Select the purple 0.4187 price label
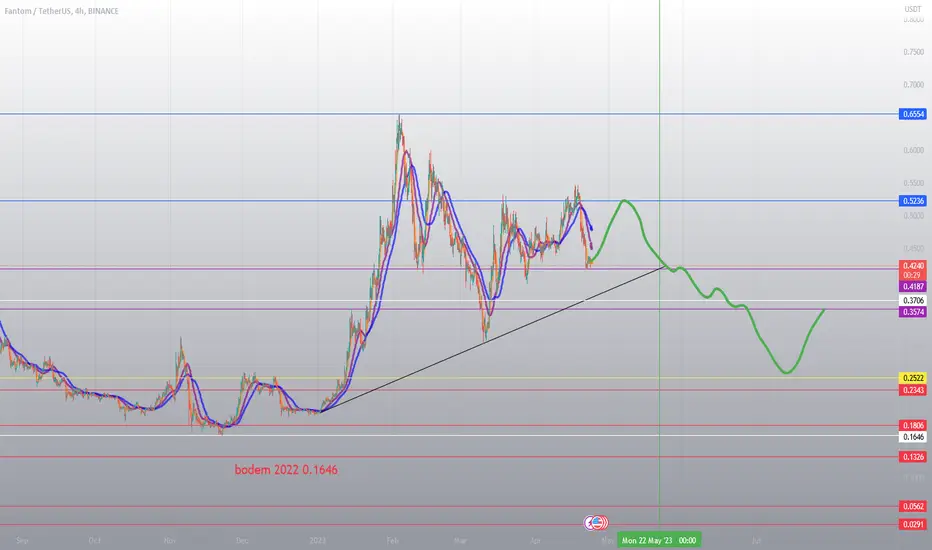The image size is (932, 550). point(913,287)
